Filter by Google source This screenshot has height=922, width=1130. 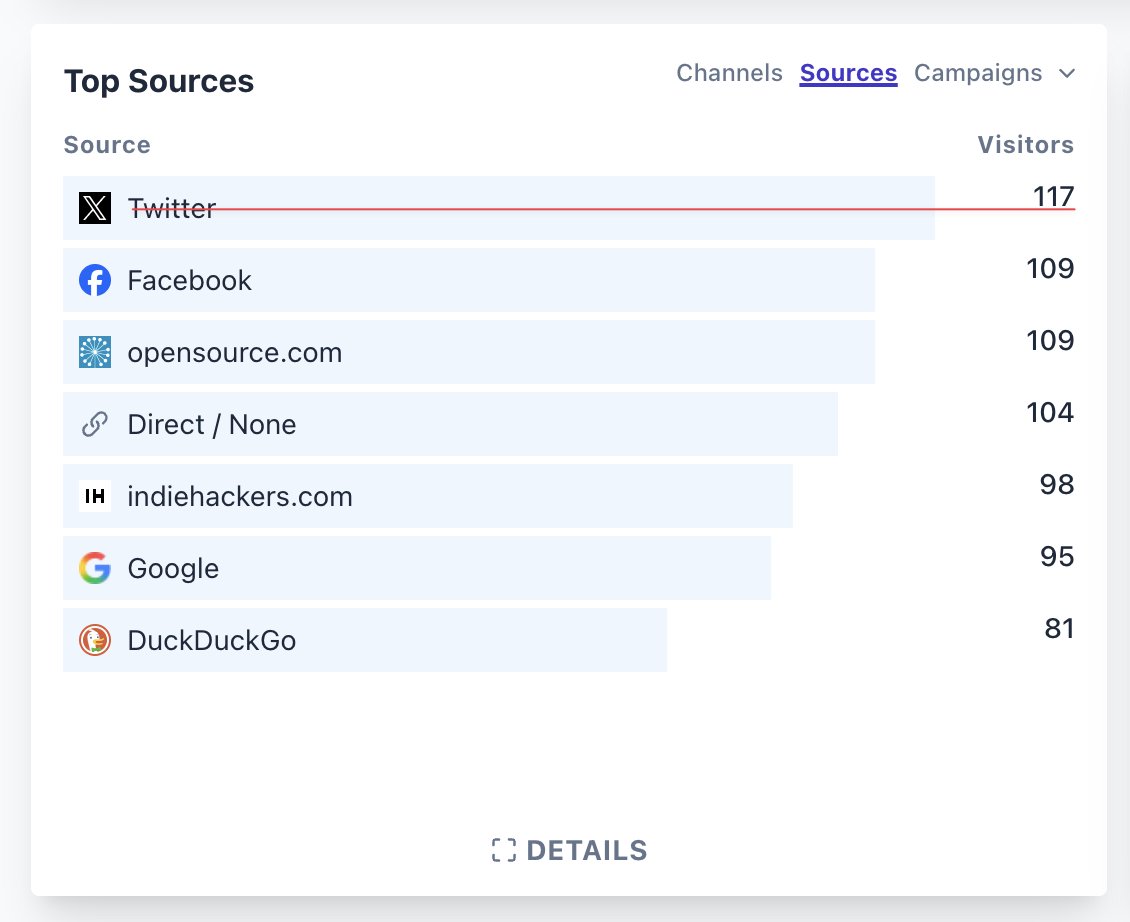point(173,568)
